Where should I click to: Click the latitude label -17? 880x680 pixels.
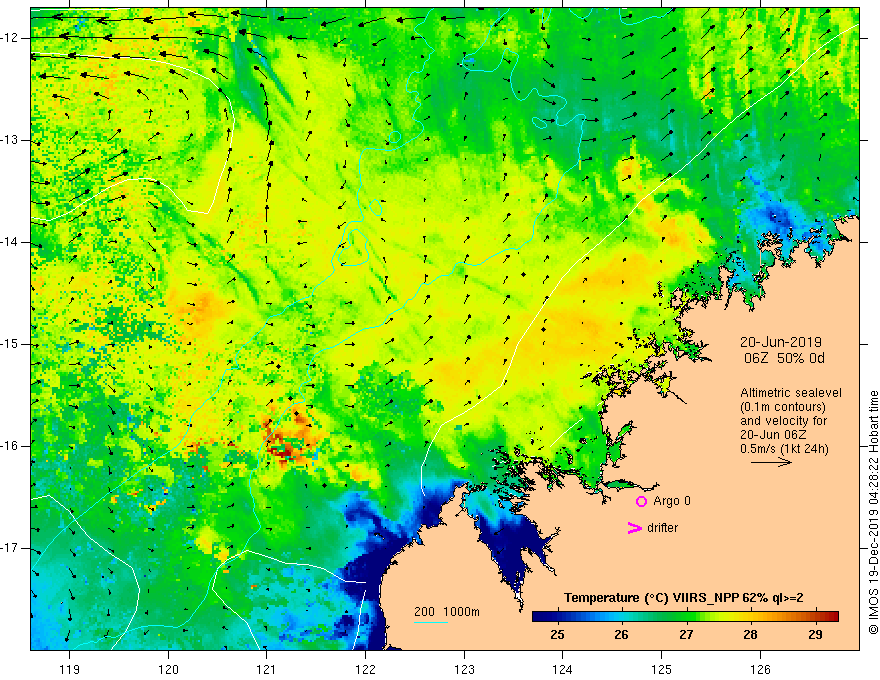11,548
